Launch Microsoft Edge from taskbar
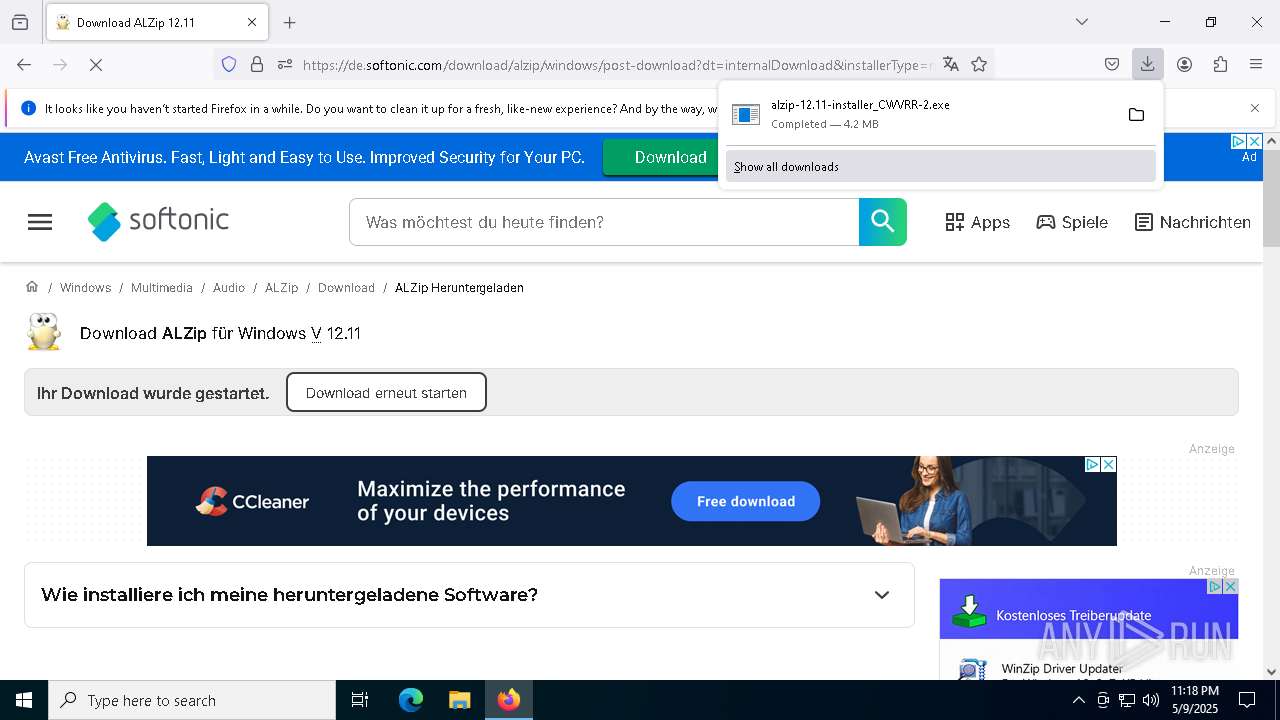Image resolution: width=1280 pixels, height=720 pixels. (x=411, y=700)
